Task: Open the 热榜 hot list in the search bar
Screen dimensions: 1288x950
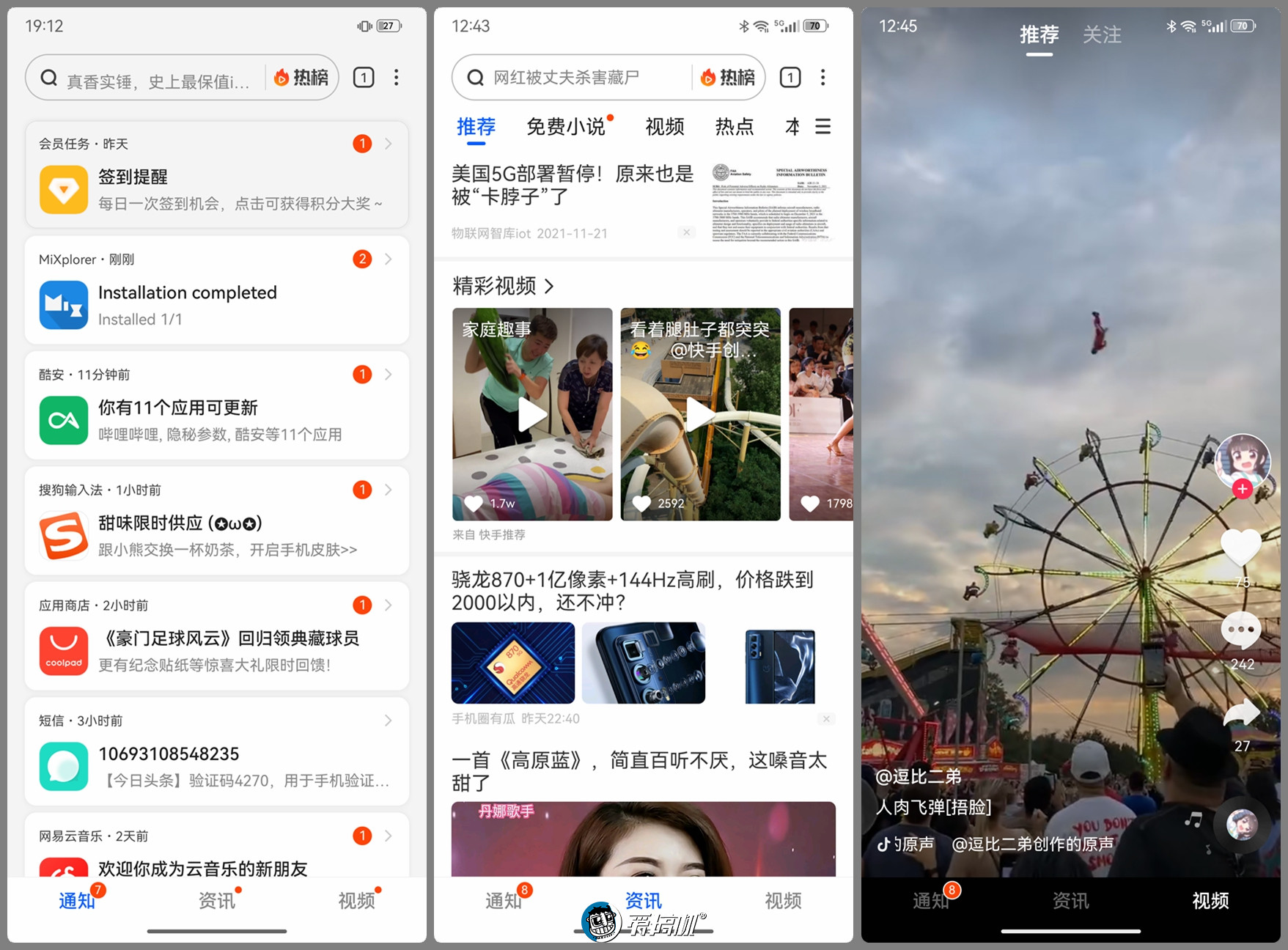Action: tap(728, 77)
